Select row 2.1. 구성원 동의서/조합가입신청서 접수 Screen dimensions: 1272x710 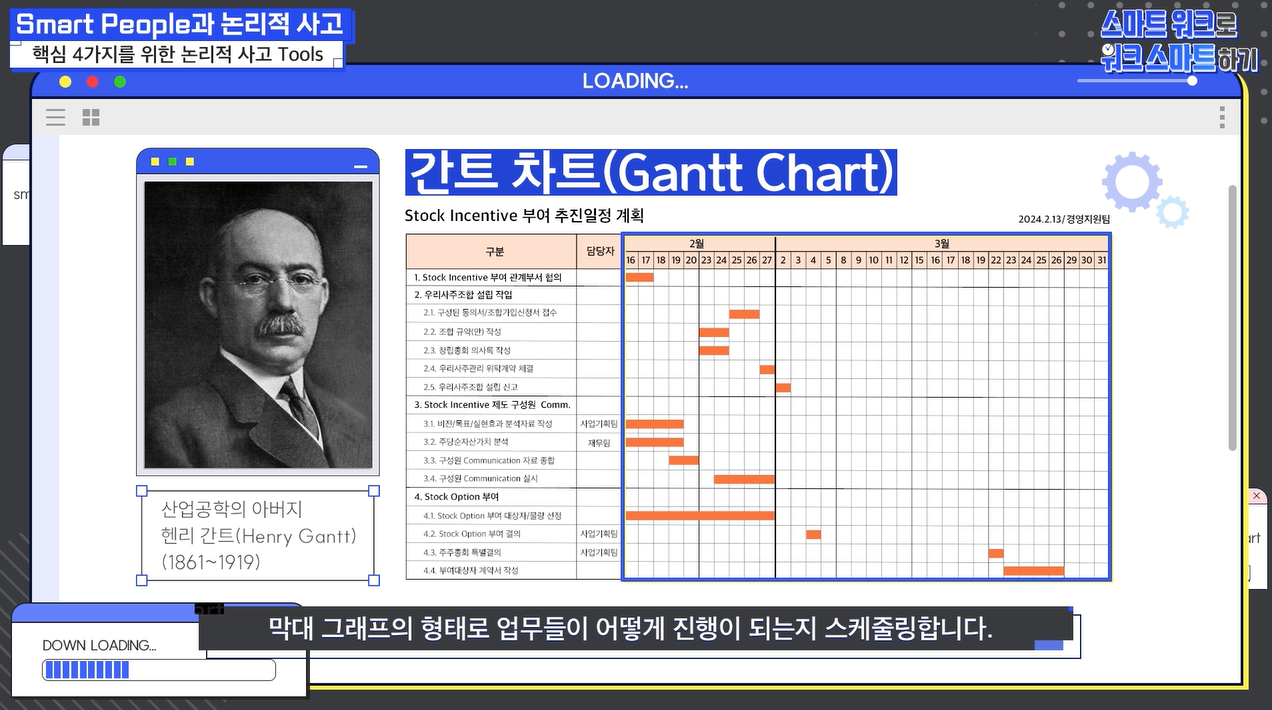pyautogui.click(x=491, y=313)
